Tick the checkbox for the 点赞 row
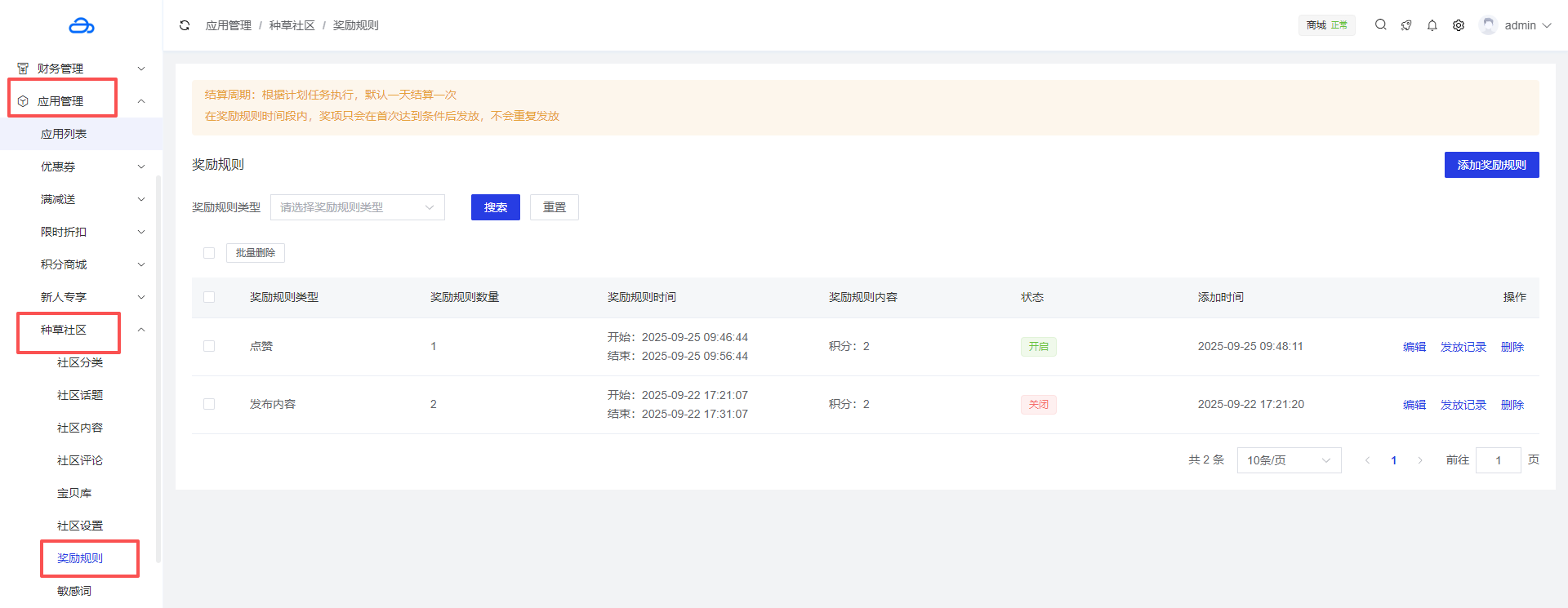1568x608 pixels. [x=209, y=346]
